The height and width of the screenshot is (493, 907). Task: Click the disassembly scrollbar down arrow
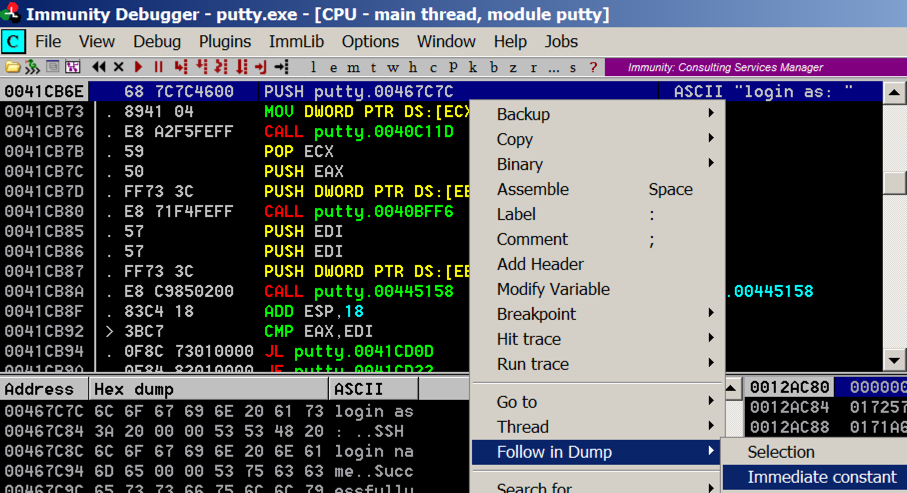click(895, 361)
